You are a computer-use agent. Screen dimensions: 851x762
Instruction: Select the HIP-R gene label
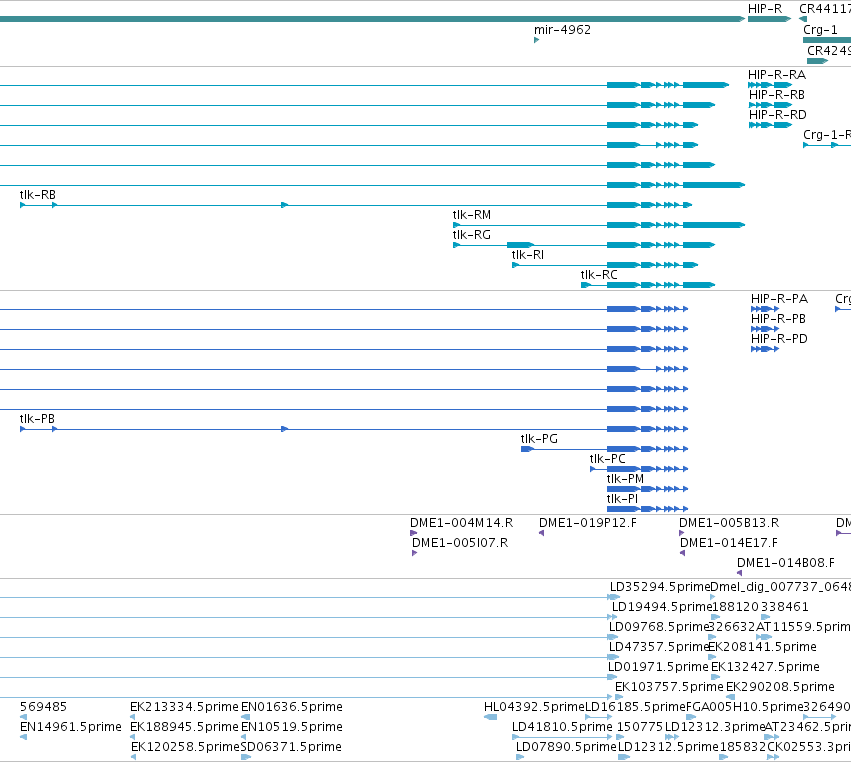tap(765, 9)
